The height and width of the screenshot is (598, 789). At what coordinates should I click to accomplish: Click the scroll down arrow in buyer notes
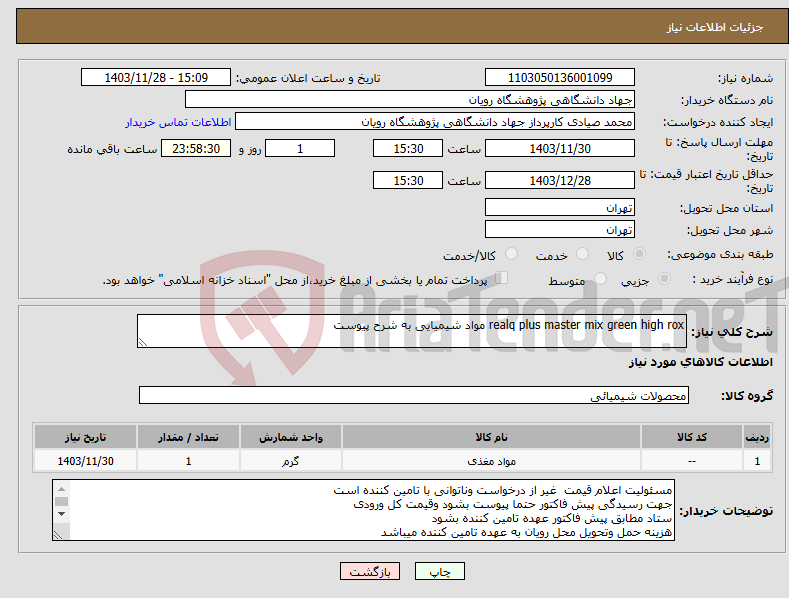click(61, 514)
